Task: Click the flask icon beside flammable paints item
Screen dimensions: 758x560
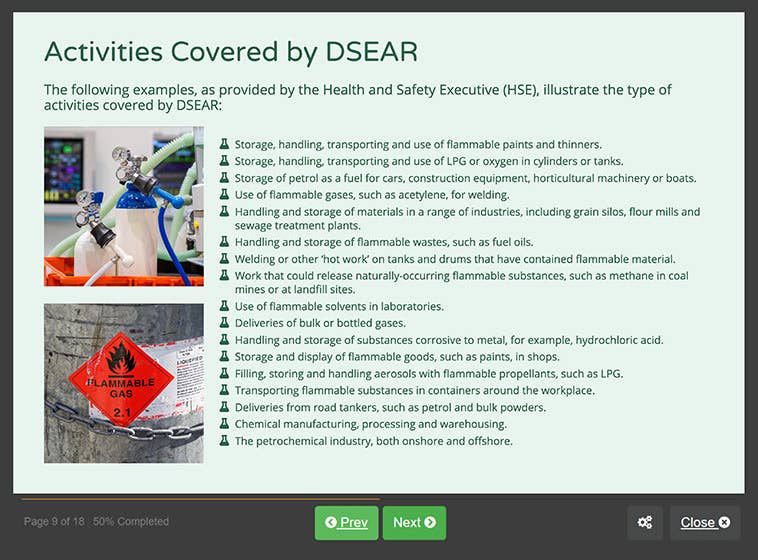Action: pos(225,144)
